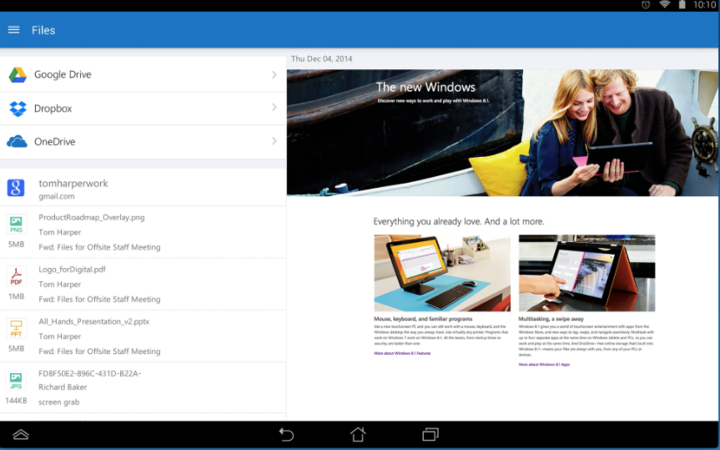Open the Google Drive row
720x450 pixels.
click(x=143, y=74)
